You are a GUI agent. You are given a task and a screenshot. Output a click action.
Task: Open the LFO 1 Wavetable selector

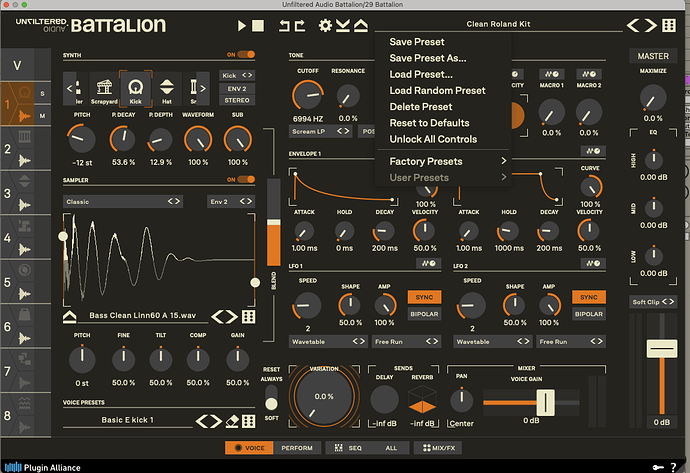(x=328, y=341)
